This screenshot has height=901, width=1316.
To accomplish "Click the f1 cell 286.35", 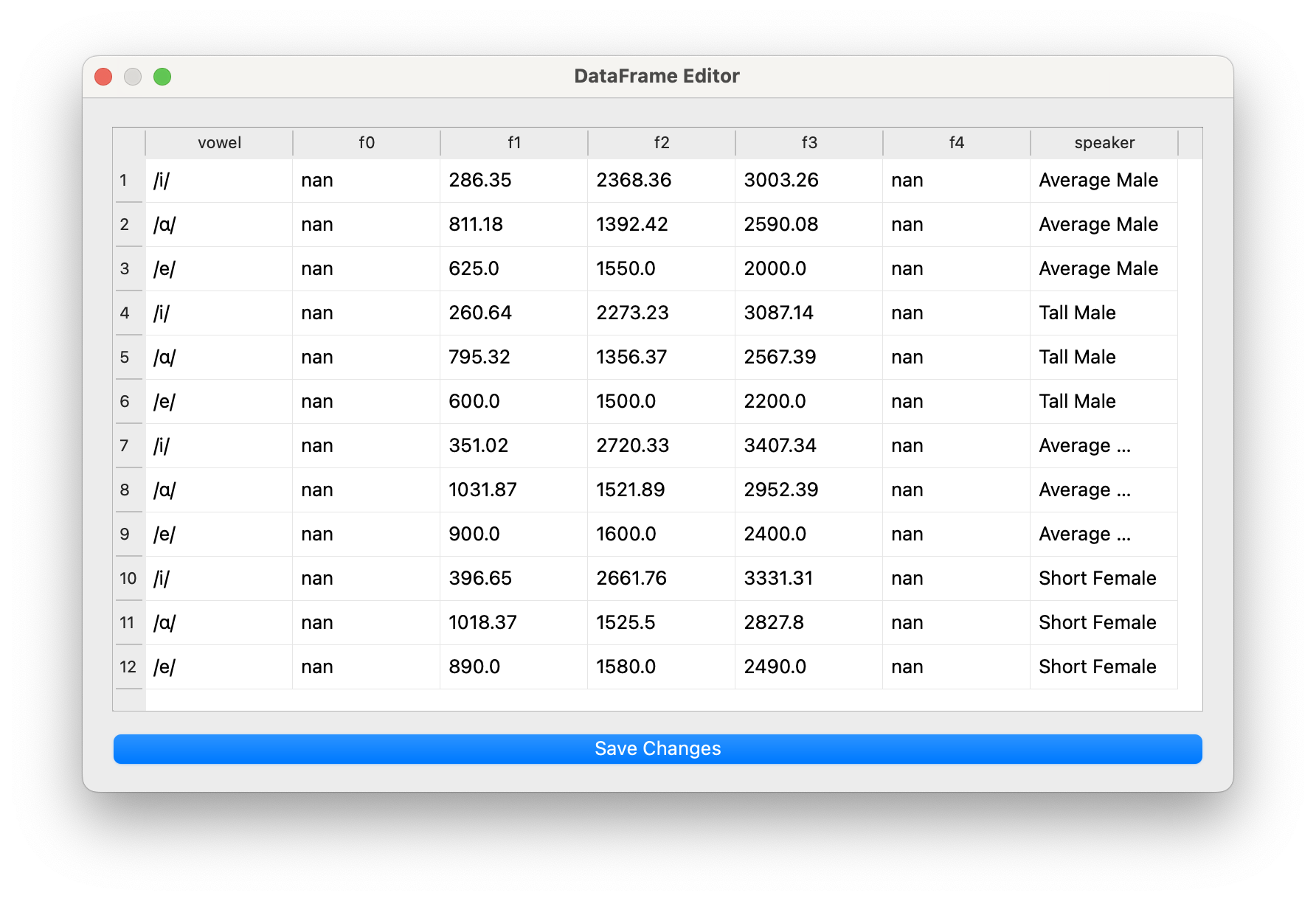I will point(514,181).
